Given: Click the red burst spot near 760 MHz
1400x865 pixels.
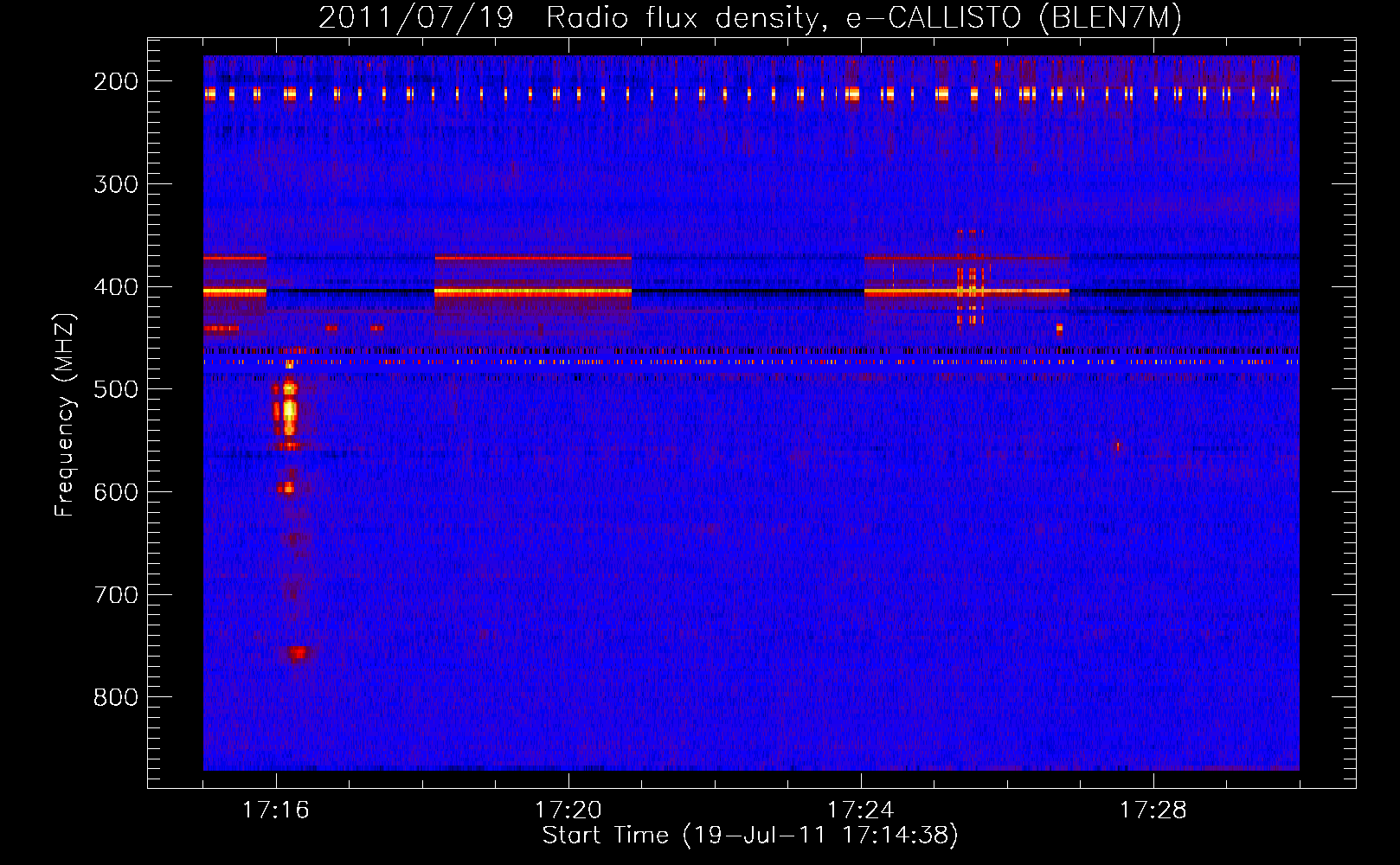Looking at the screenshot, I should coord(298,653).
